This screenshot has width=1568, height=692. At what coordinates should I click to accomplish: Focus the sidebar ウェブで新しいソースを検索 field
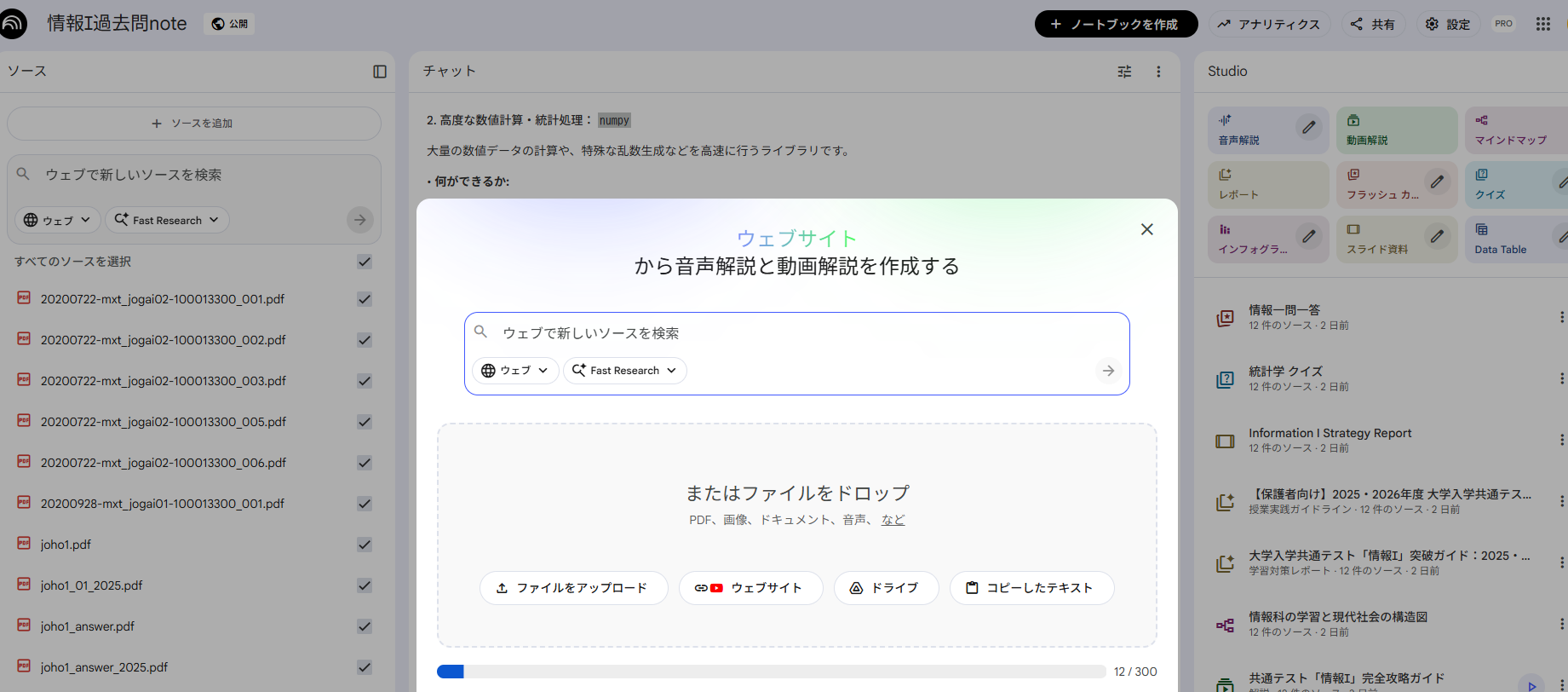[x=196, y=175]
